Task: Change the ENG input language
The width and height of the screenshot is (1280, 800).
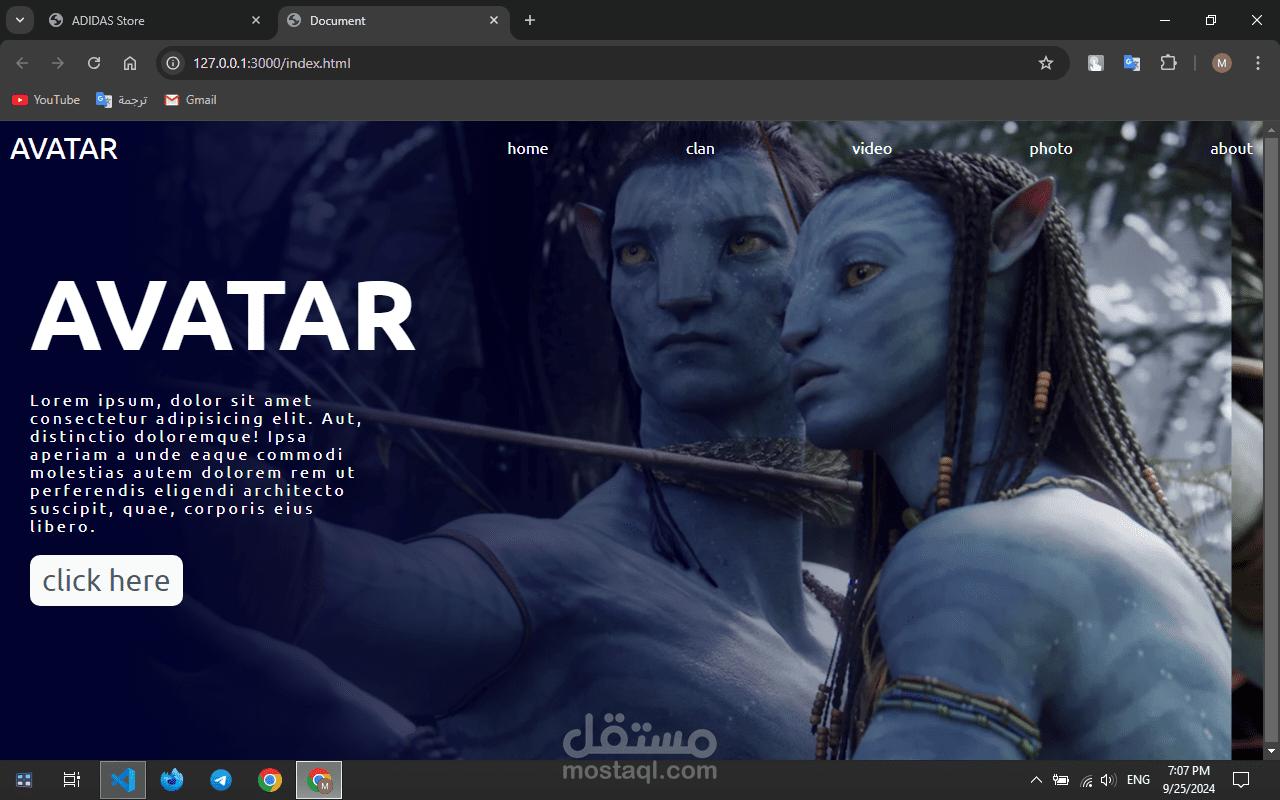Action: tap(1138, 780)
